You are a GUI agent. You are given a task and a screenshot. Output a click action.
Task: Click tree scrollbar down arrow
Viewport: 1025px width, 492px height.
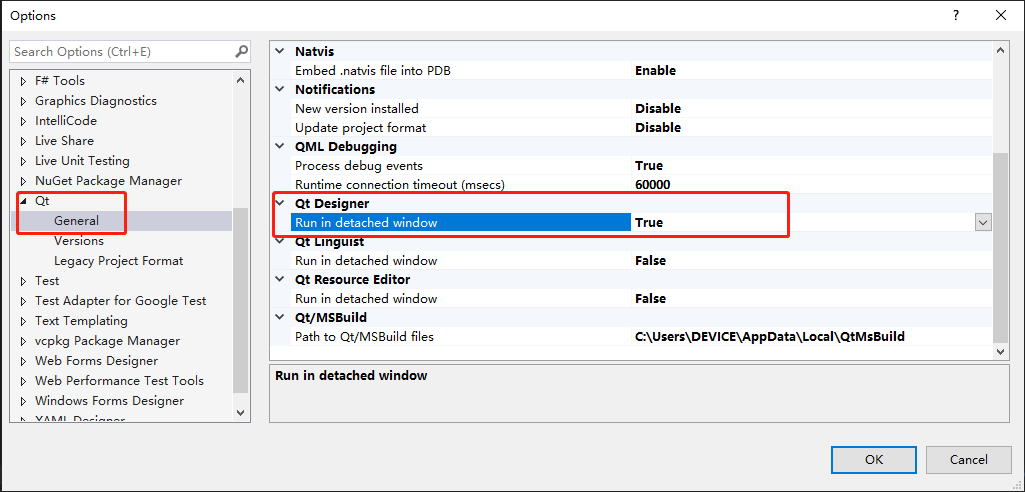[x=240, y=413]
